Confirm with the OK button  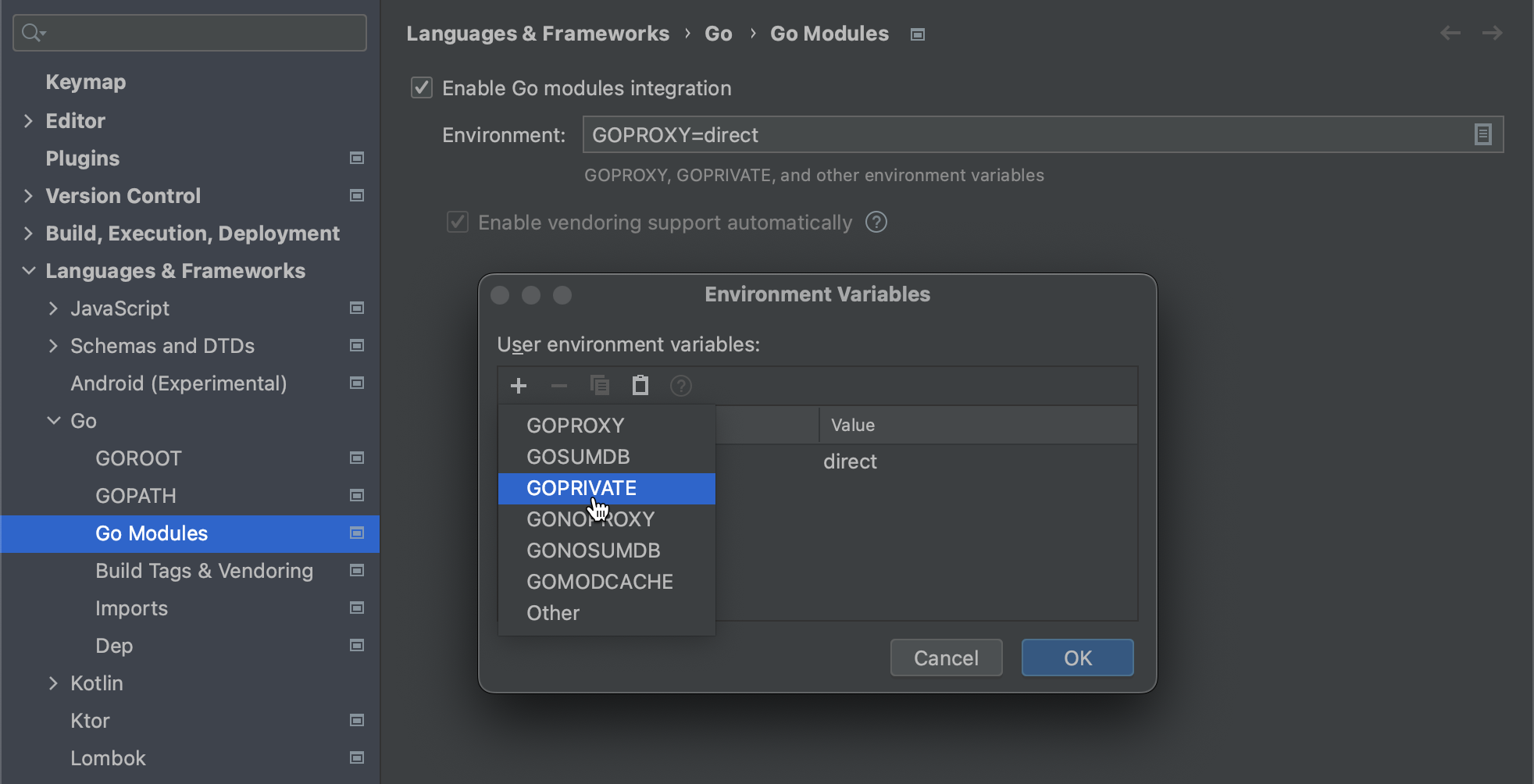coord(1077,657)
